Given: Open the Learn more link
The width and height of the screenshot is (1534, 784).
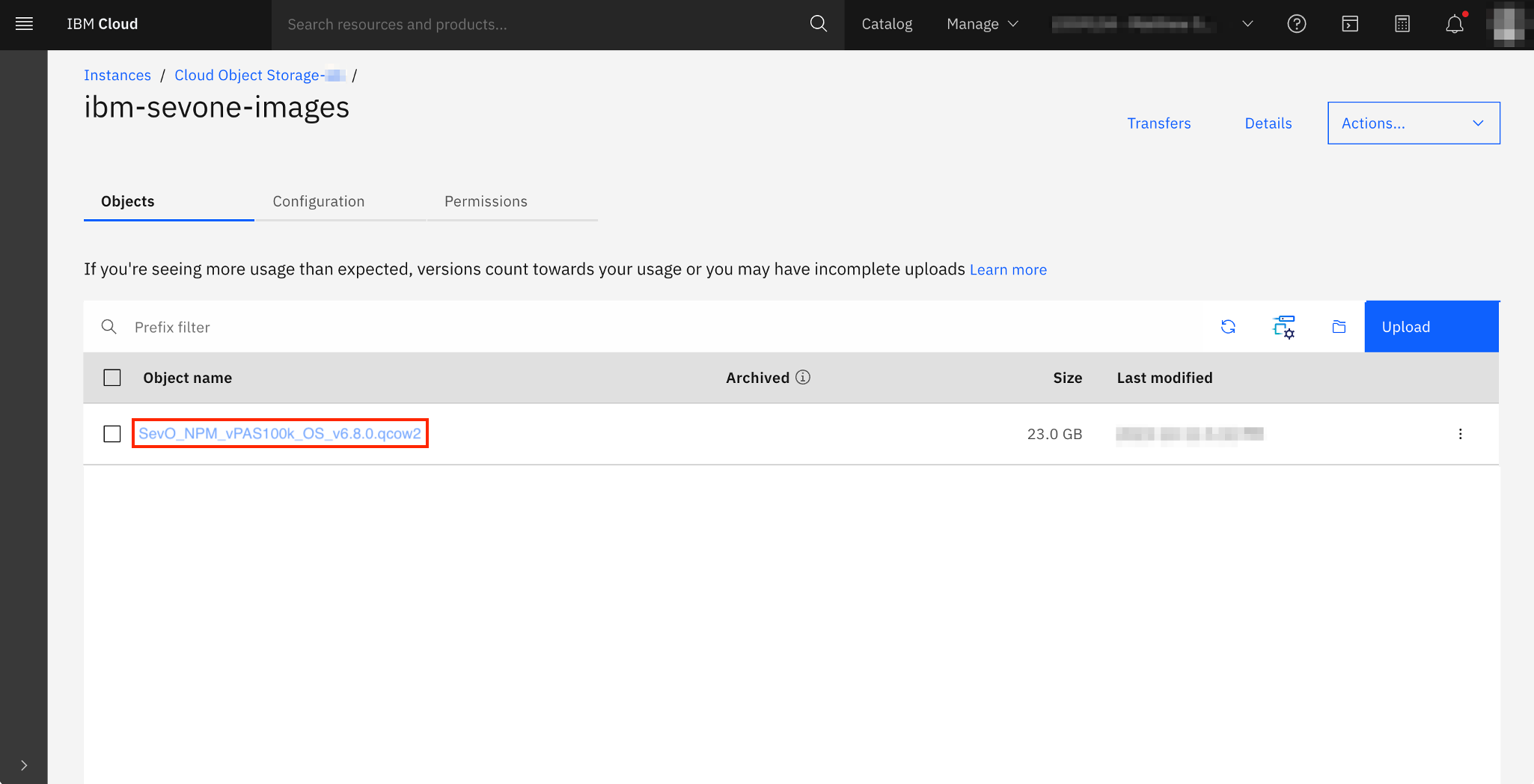Looking at the screenshot, I should coord(1008,270).
